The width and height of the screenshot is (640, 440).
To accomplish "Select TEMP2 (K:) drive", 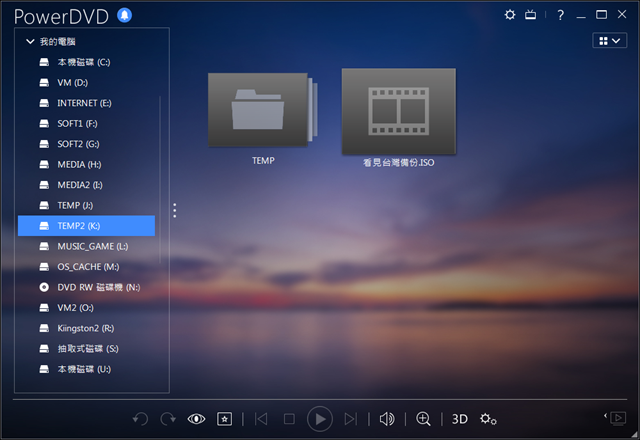I will coord(87,226).
